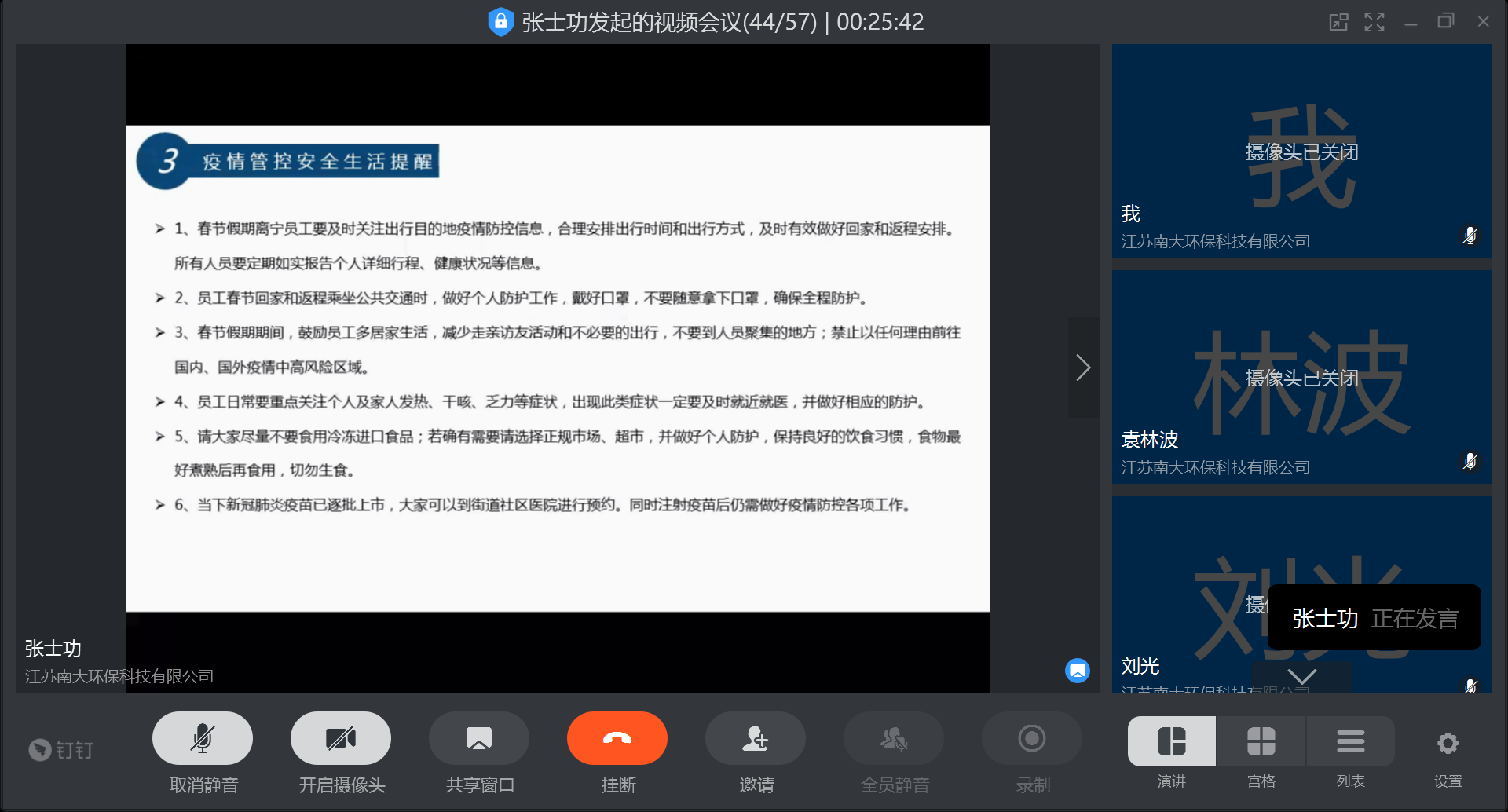The image size is (1508, 812).
Task: Invite more participants using 邀请
Action: (x=755, y=738)
